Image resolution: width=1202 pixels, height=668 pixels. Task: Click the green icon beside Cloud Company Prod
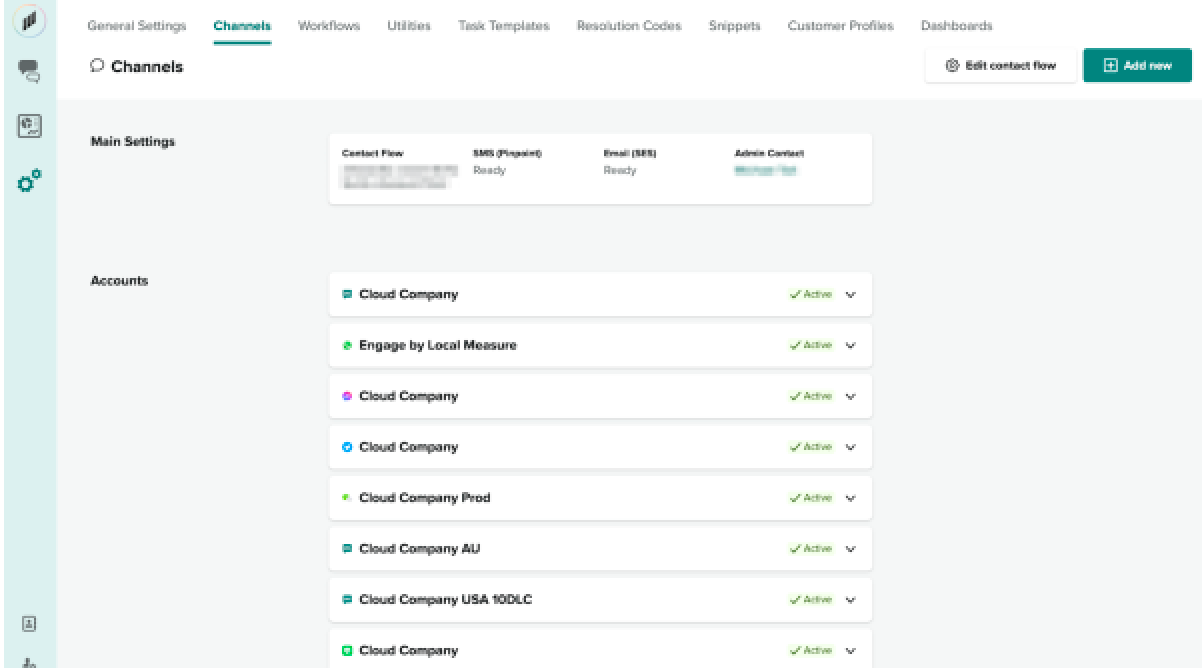347,498
